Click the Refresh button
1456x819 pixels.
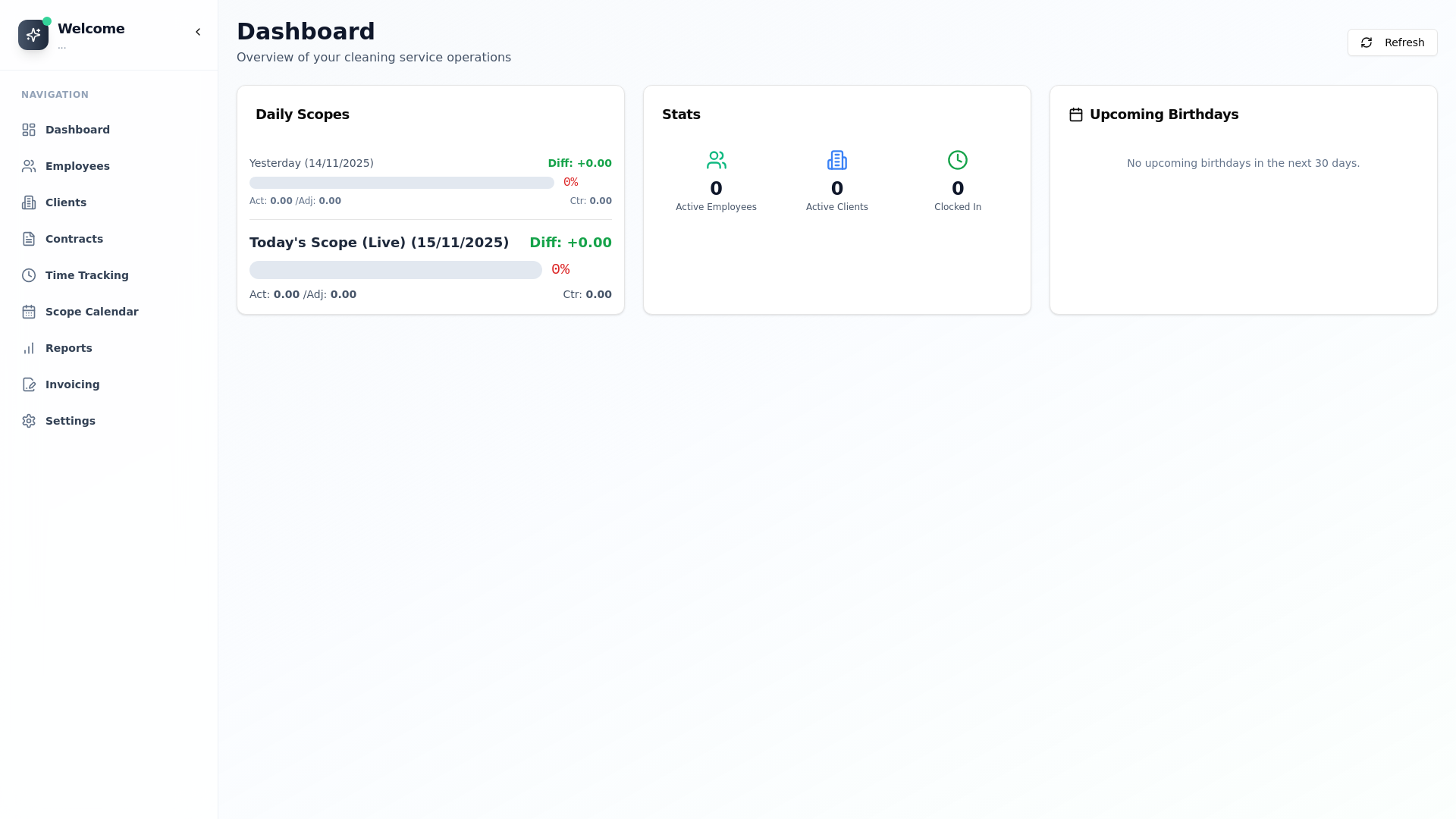click(1392, 42)
